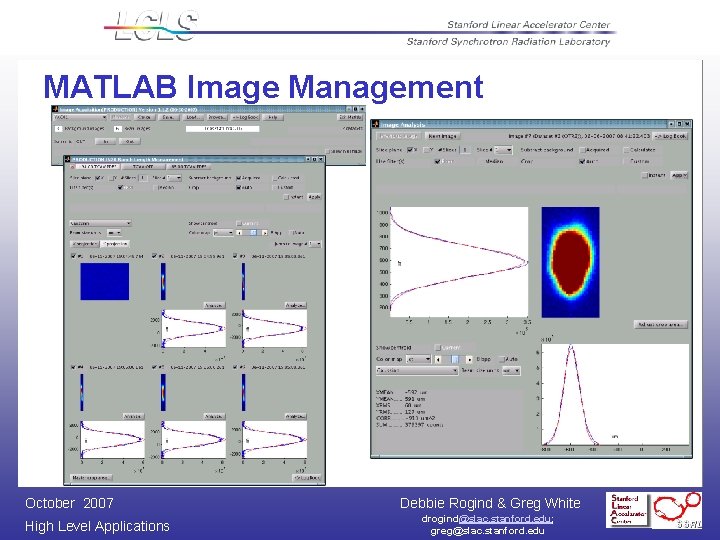This screenshot has width=720, height=540.
Task: Toggle Slice plane X checkbox in Image Analysis
Action: tap(410, 150)
